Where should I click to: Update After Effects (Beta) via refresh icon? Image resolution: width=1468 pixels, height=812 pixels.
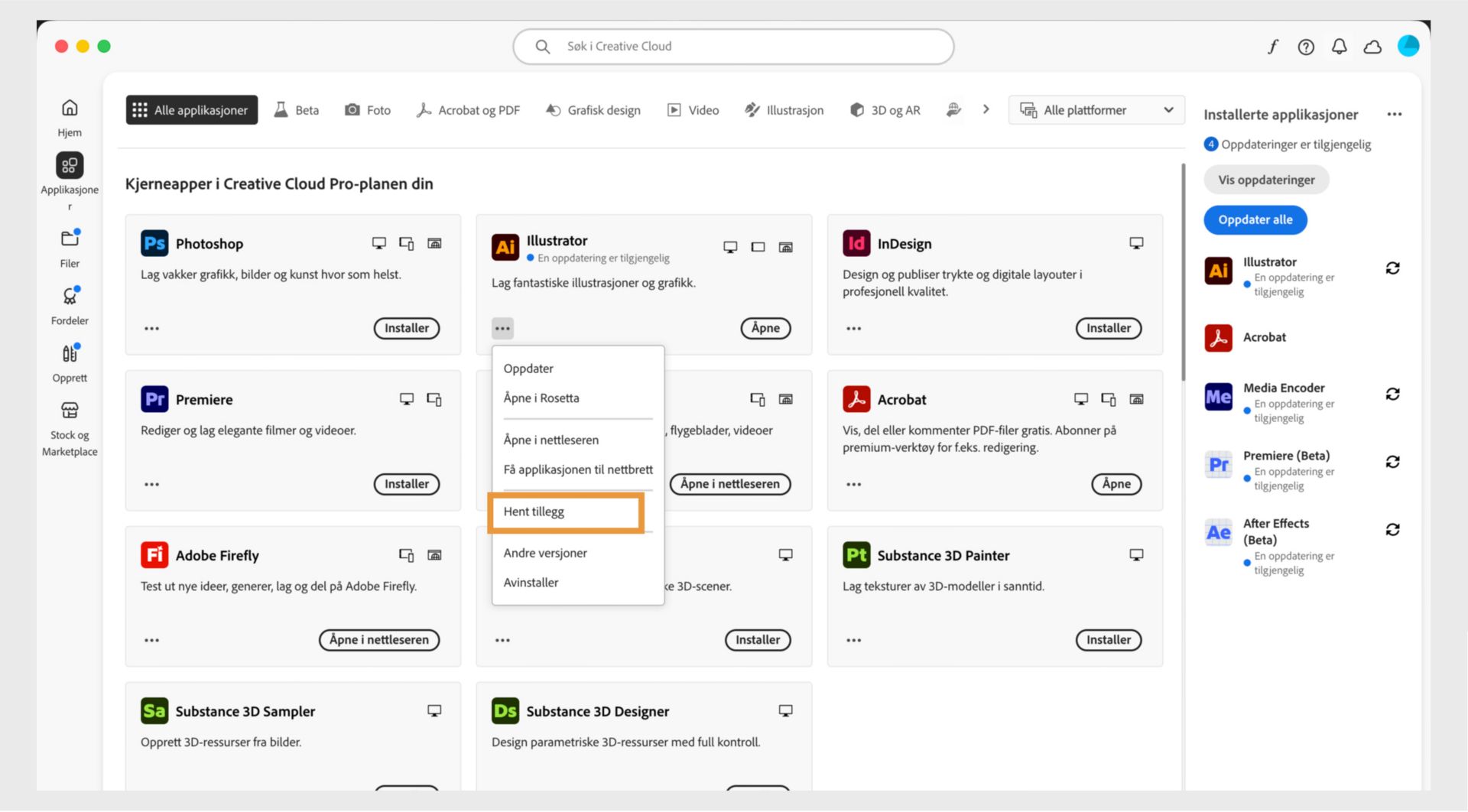click(x=1393, y=530)
